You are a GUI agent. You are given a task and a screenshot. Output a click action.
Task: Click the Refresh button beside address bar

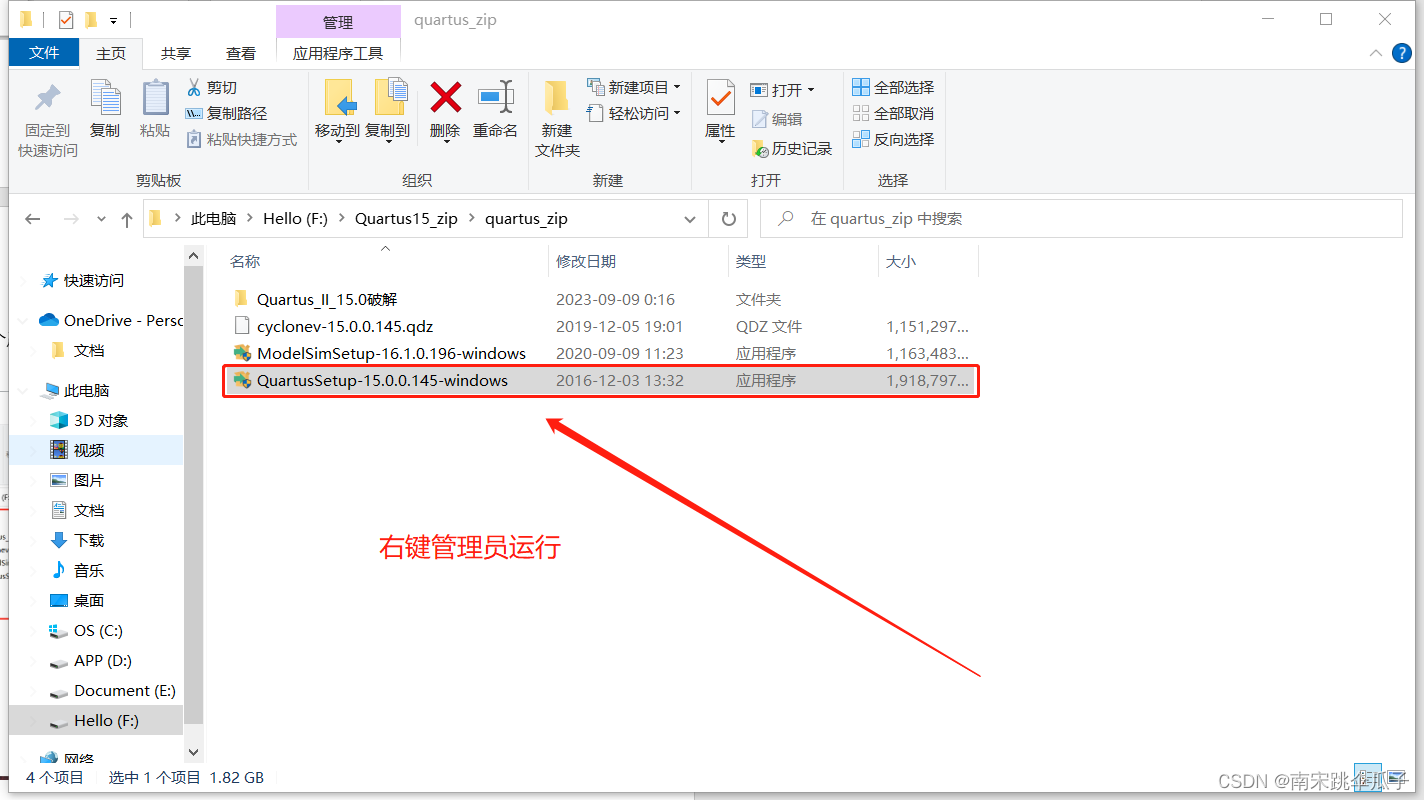729,219
